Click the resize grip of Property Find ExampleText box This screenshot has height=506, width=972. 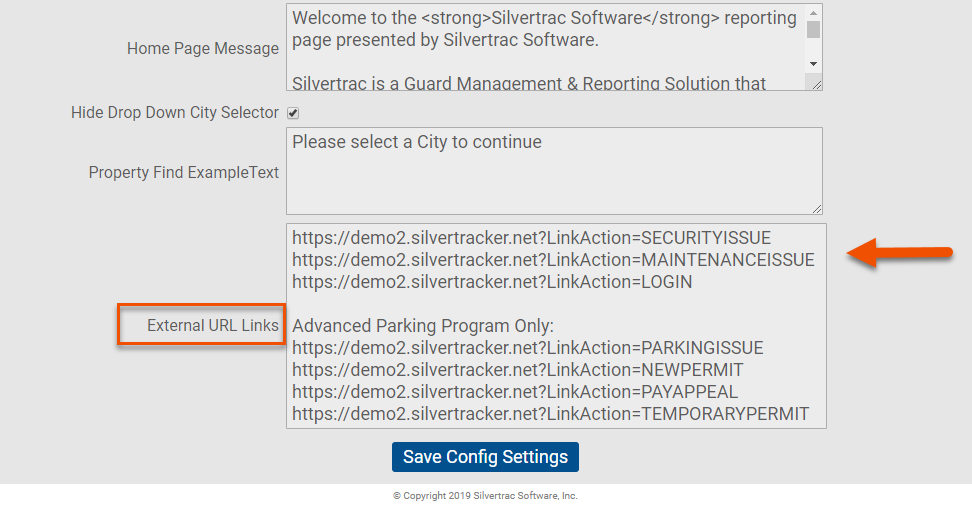[x=816, y=209]
